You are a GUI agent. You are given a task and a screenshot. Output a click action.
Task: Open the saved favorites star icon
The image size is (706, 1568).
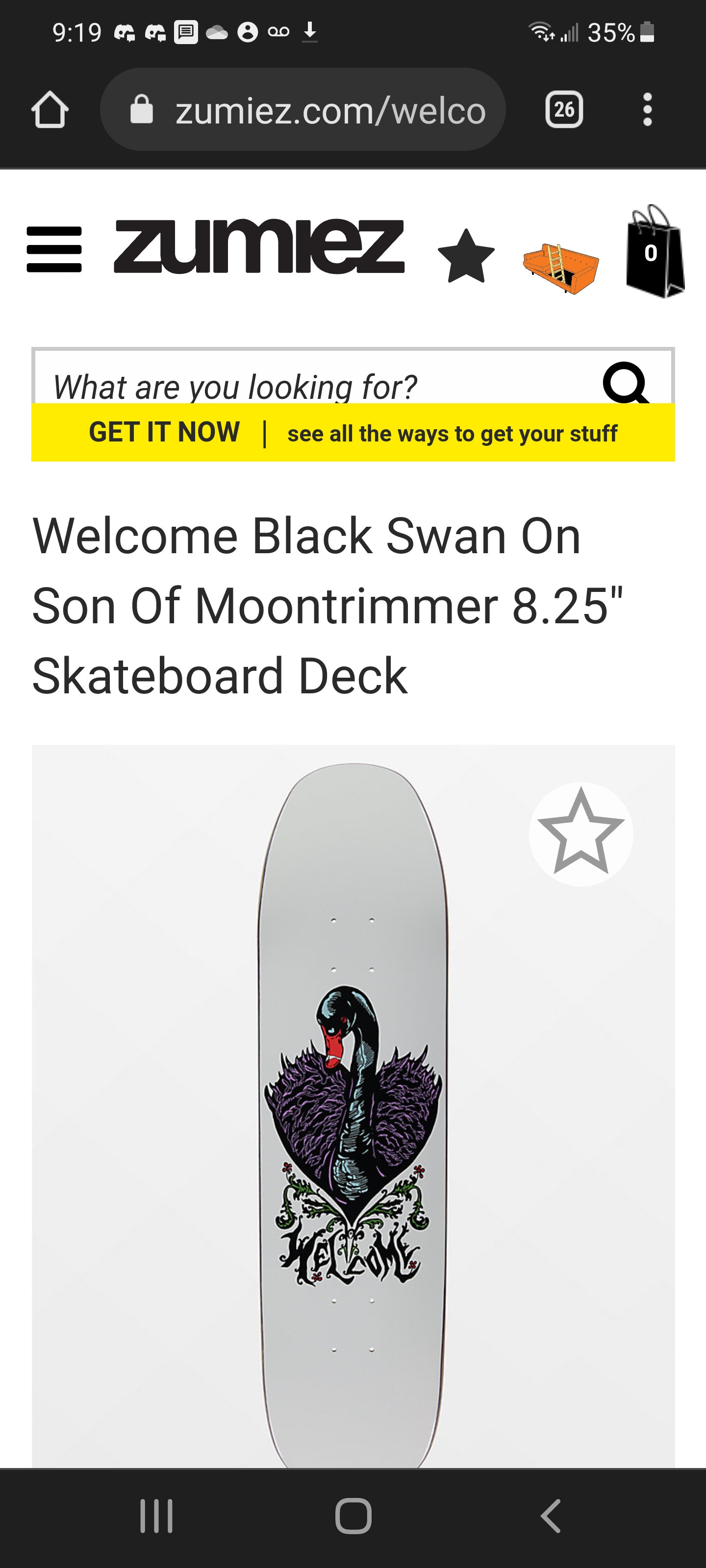466,256
